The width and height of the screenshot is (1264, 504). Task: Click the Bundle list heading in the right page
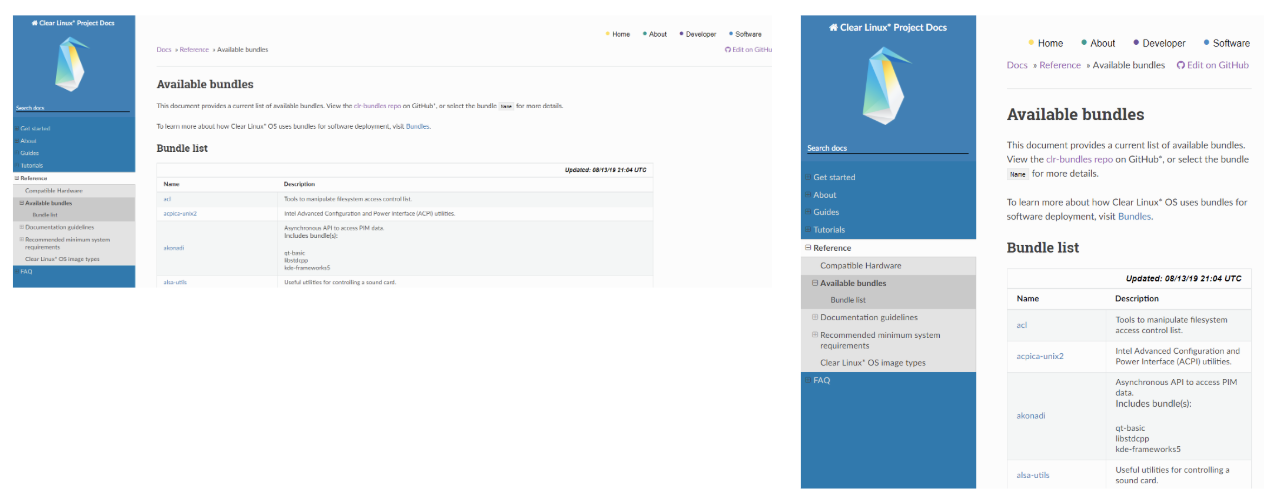1043,247
